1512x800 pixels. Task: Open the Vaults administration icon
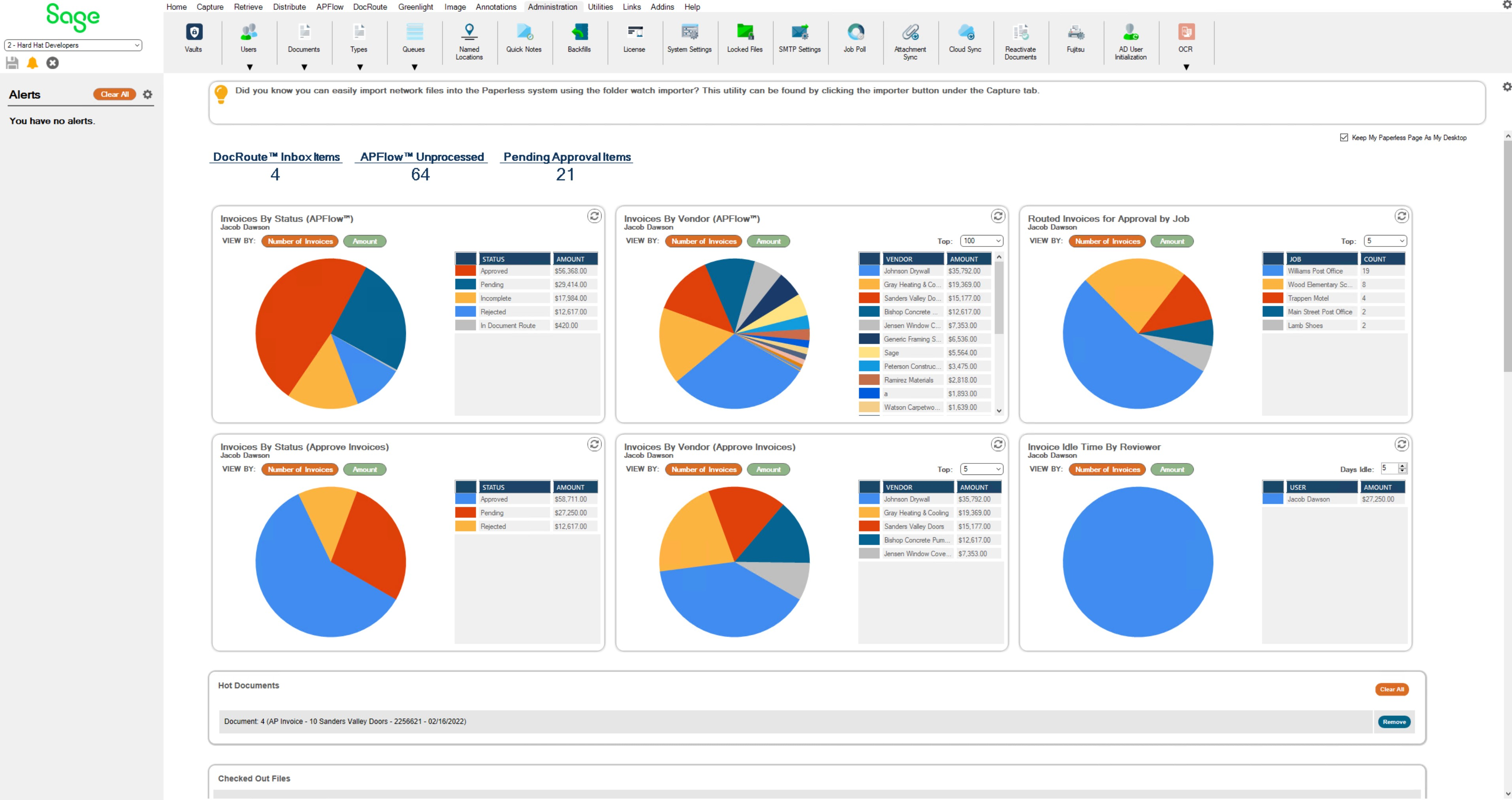(194, 38)
